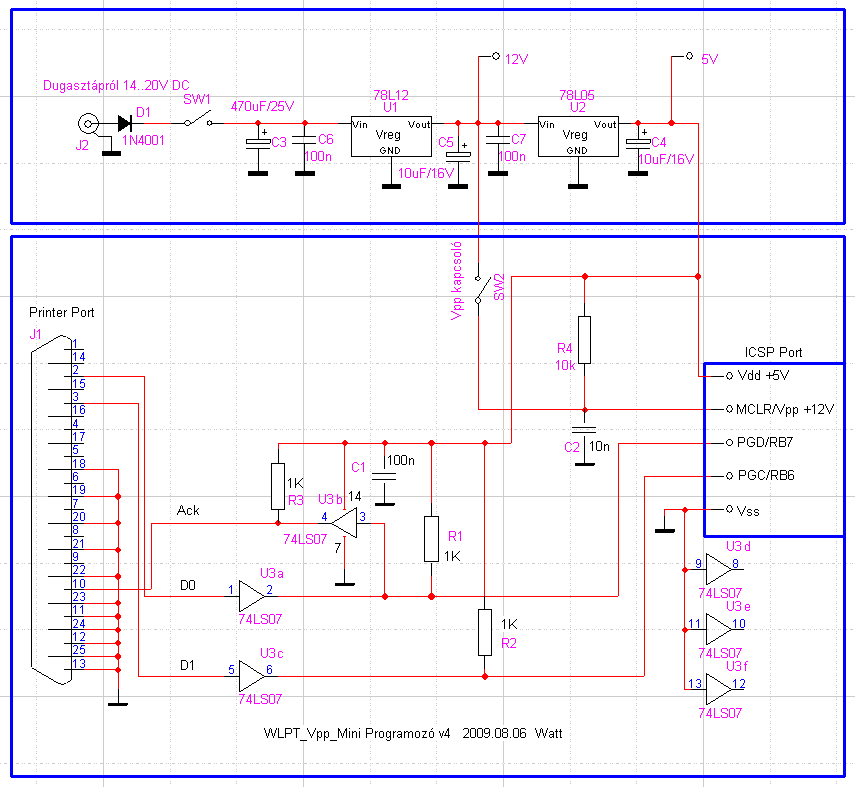Click the U3e buffer gate symbol
The height and width of the screenshot is (787, 855).
coord(719,629)
